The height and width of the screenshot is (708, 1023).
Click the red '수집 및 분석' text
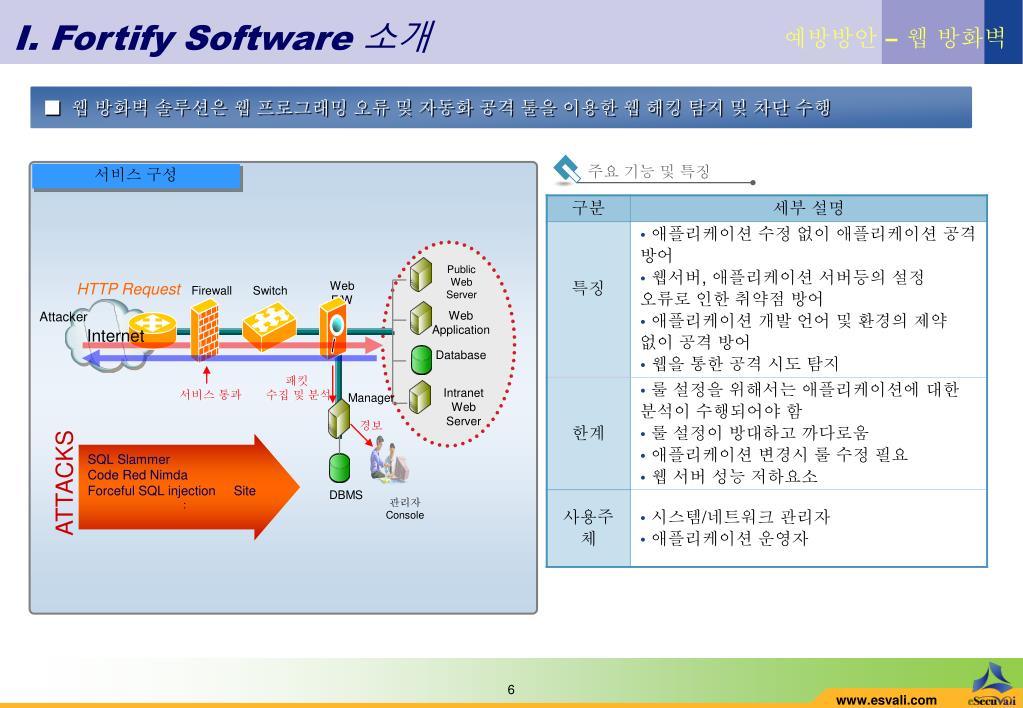coord(298,394)
